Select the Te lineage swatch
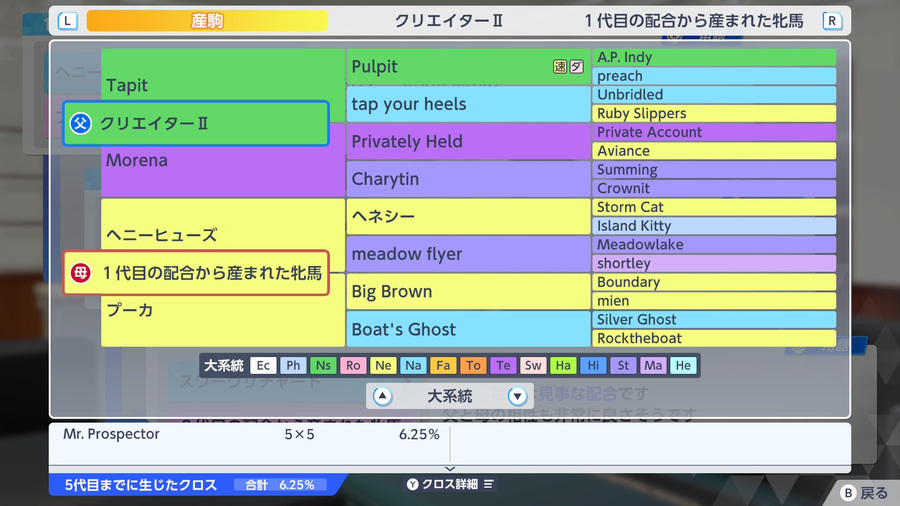The image size is (900, 506). point(503,365)
